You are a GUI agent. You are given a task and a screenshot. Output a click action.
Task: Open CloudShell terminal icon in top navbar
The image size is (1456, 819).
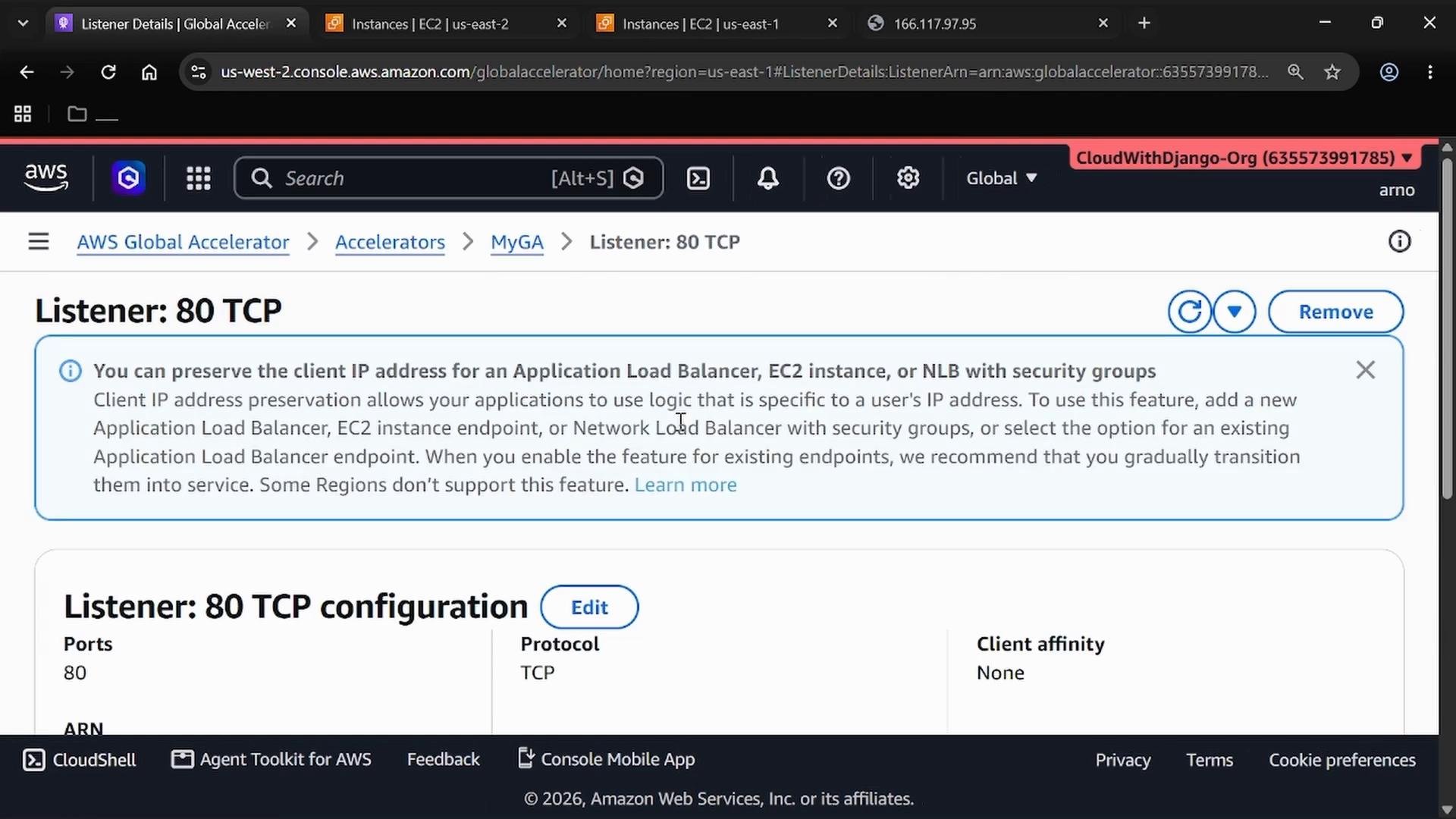pyautogui.click(x=698, y=178)
